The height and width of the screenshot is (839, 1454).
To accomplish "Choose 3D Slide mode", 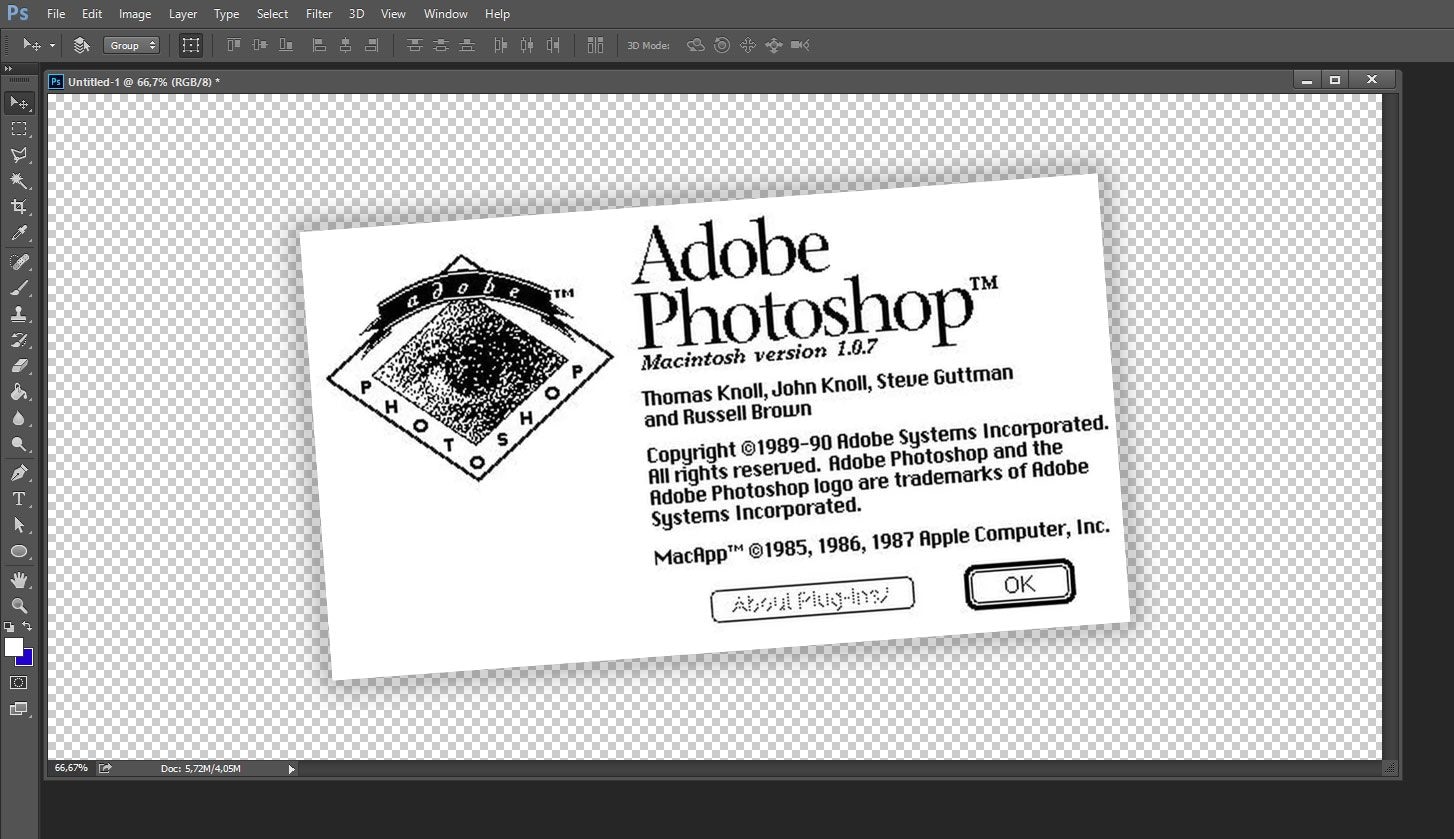I will (773, 45).
